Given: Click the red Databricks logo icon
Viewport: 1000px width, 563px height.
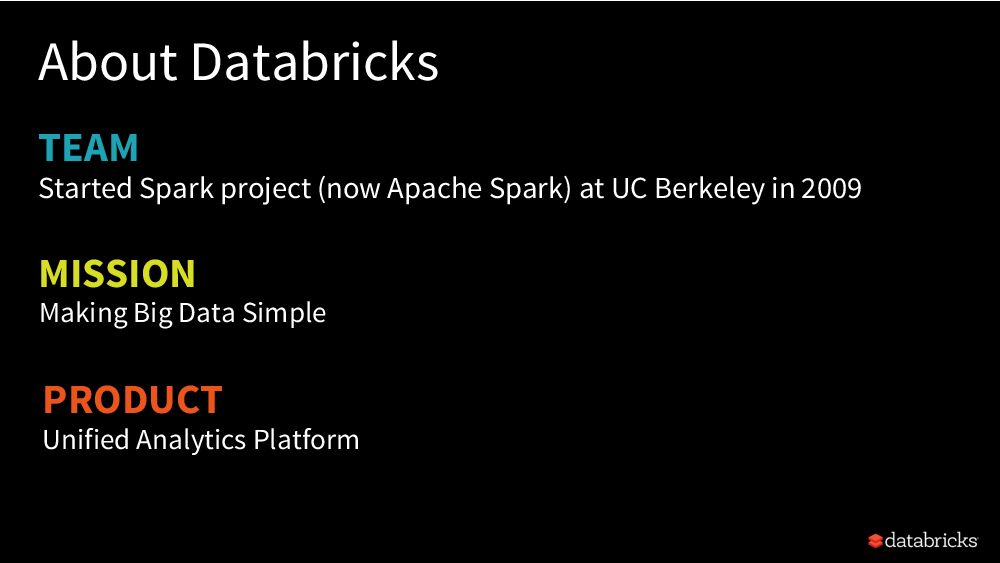Looking at the screenshot, I should pos(875,541).
